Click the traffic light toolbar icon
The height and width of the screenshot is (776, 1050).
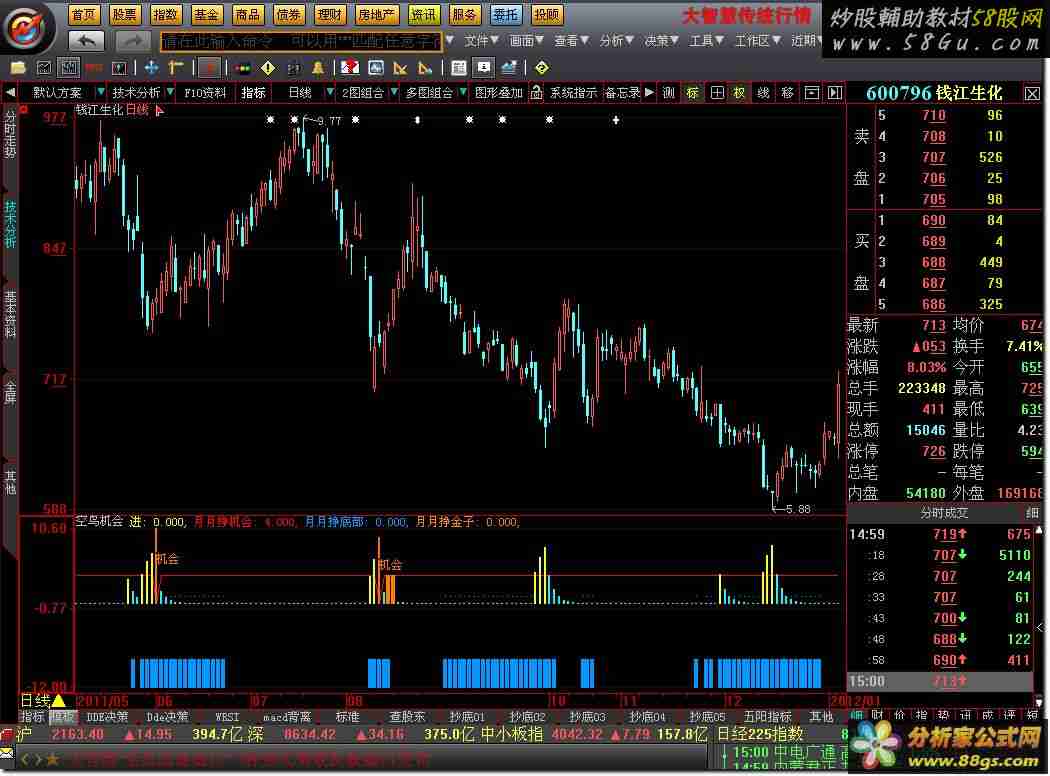(x=243, y=68)
